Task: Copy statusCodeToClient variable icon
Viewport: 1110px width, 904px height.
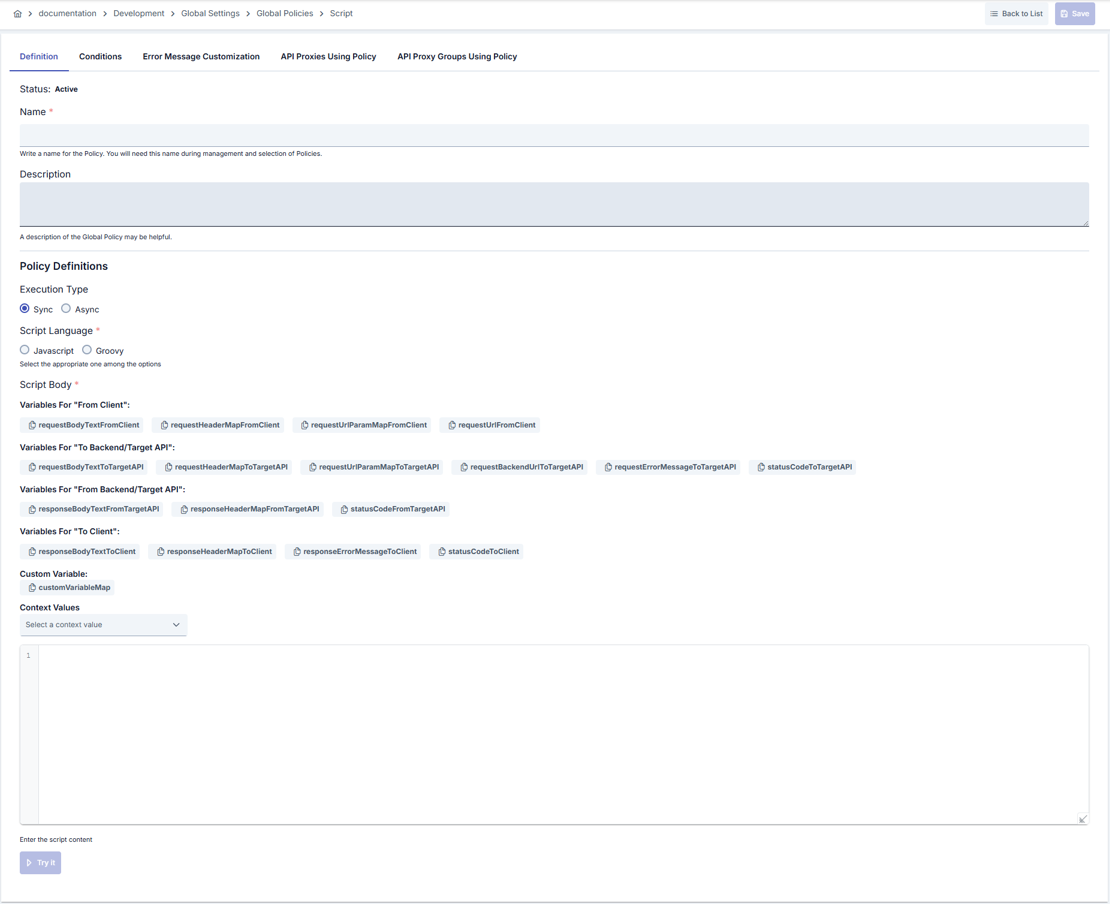Action: click(442, 551)
